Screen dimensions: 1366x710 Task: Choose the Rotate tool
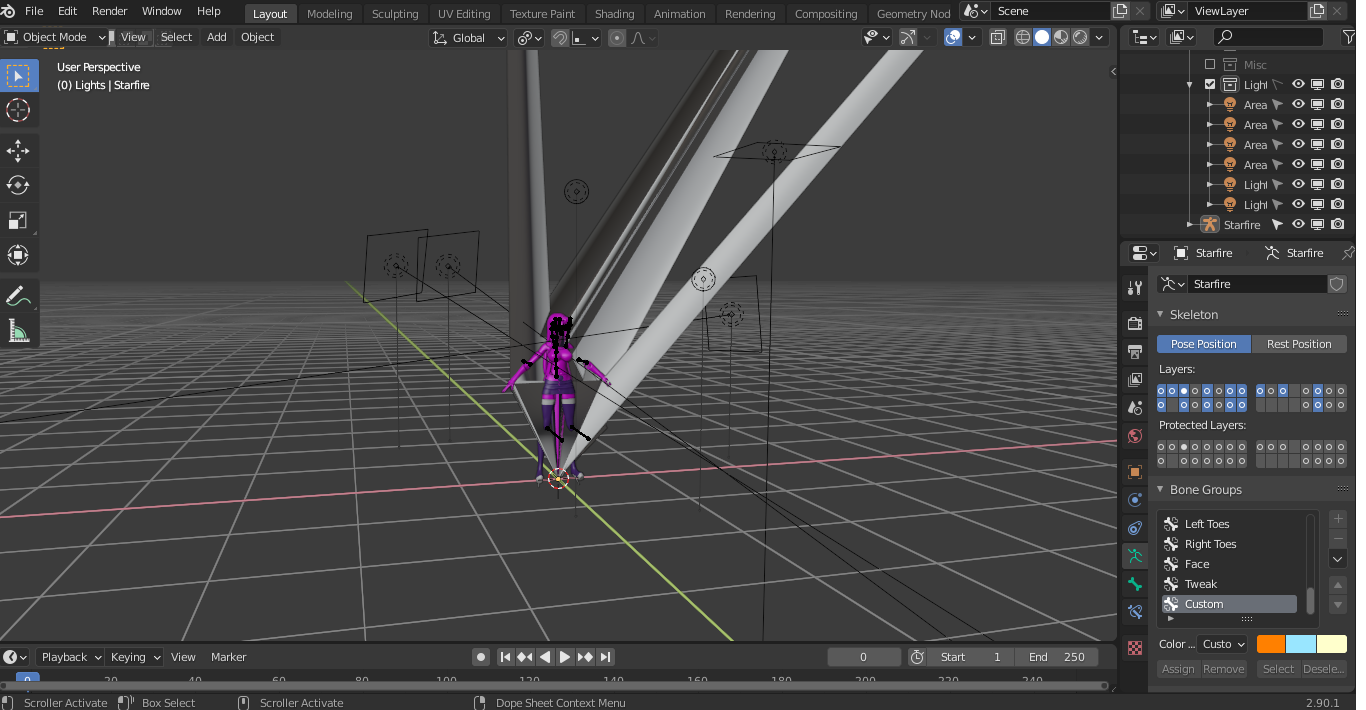(x=18, y=186)
